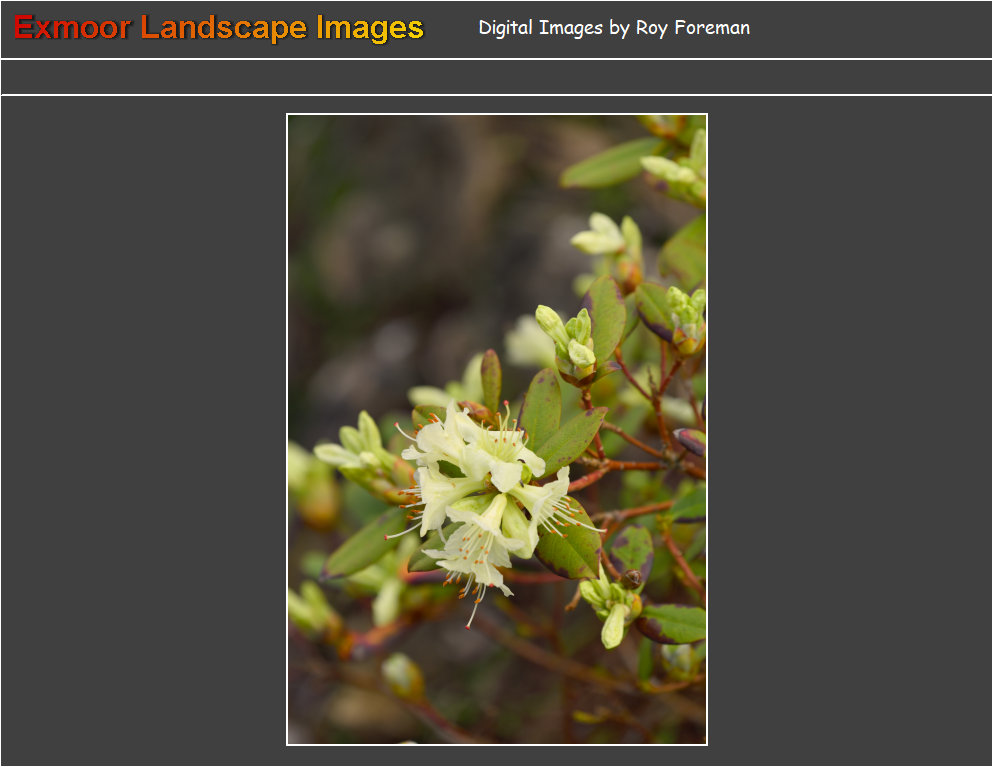Click the word Digital in the tagline
This screenshot has height=767, width=993.
click(x=506, y=28)
